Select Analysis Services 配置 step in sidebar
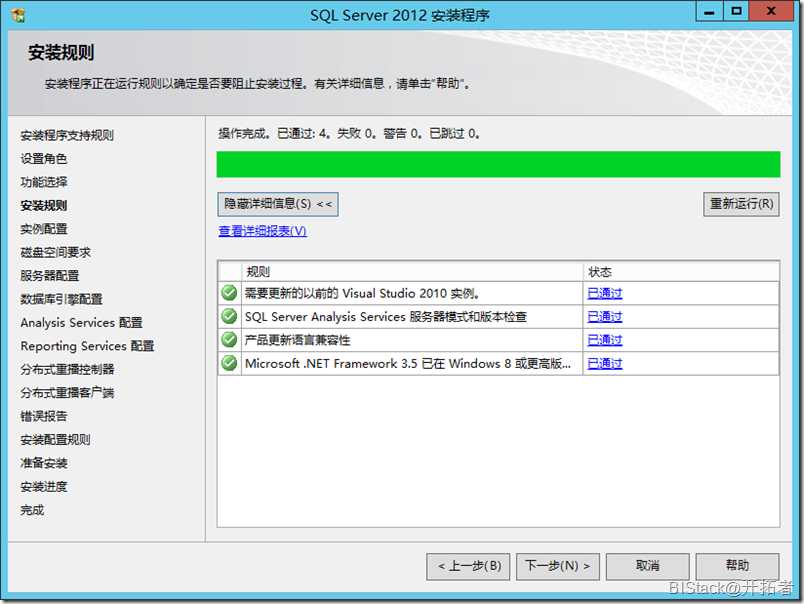 tap(82, 323)
